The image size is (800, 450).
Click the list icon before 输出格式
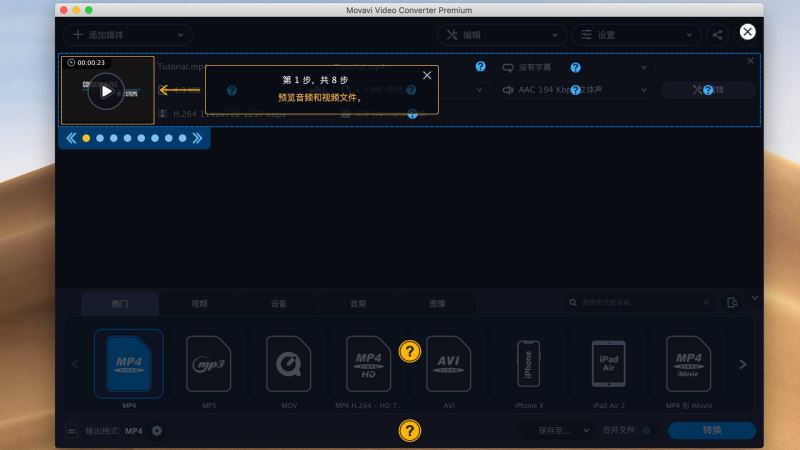click(71, 431)
